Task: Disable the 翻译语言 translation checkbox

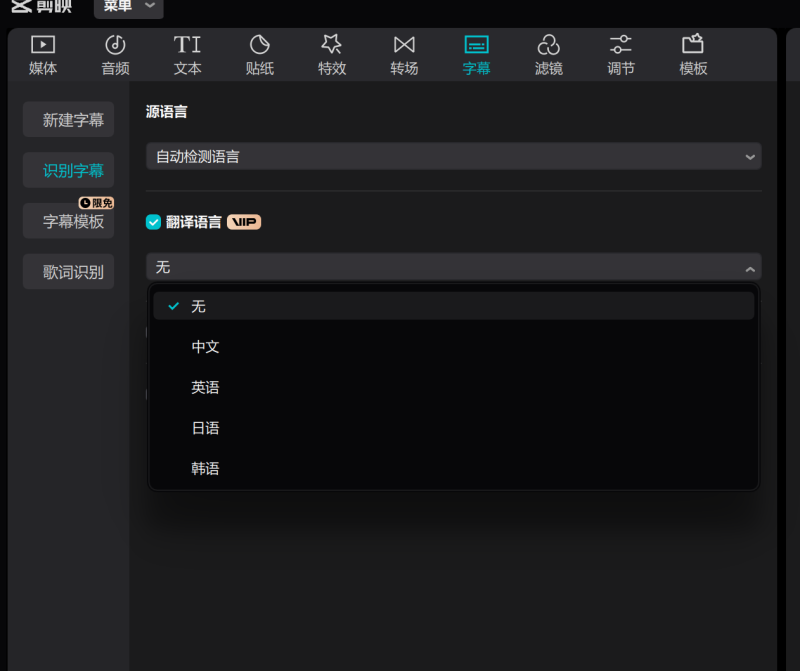Action: [153, 222]
